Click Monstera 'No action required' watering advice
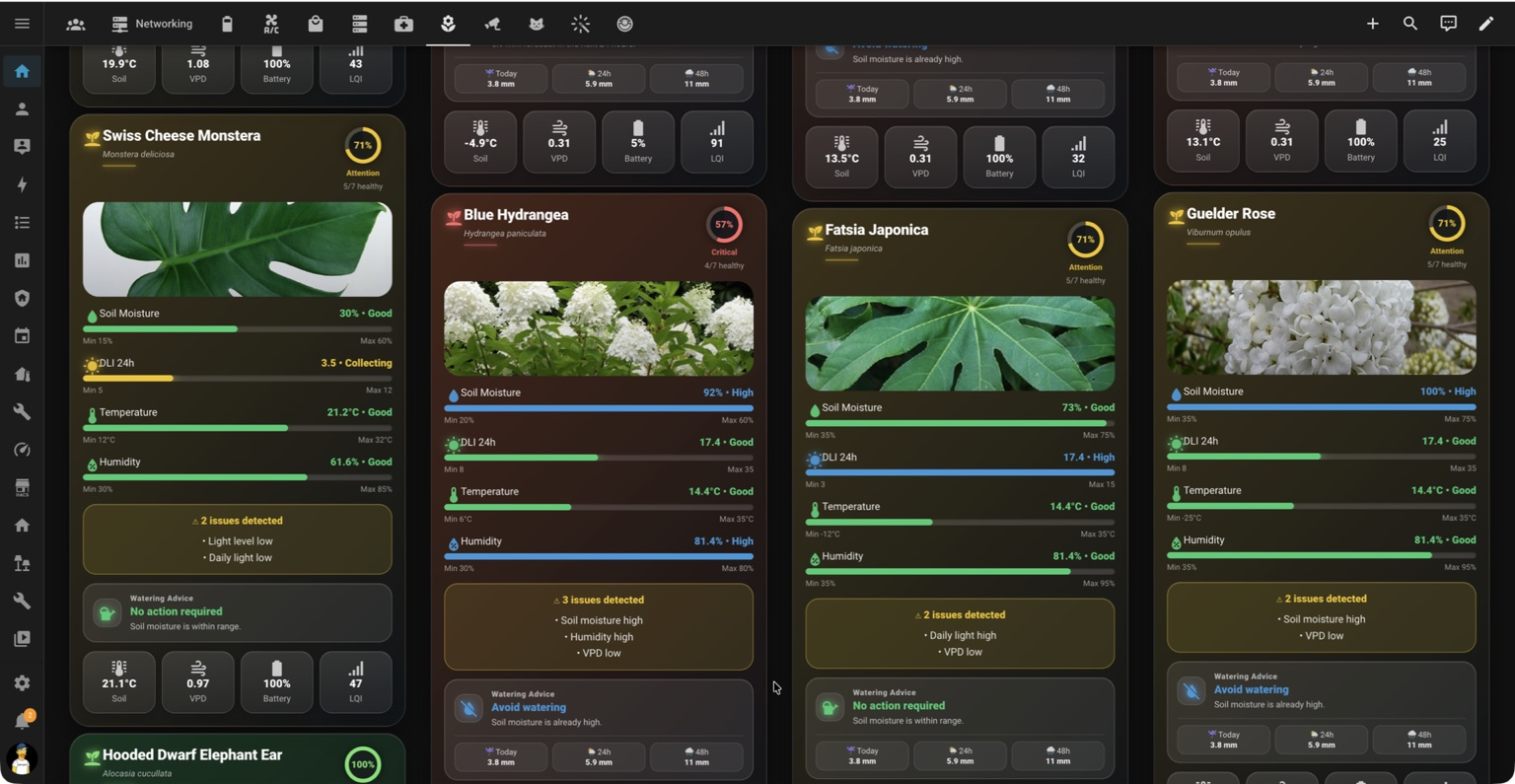This screenshot has height=784, width=1515. 237,612
